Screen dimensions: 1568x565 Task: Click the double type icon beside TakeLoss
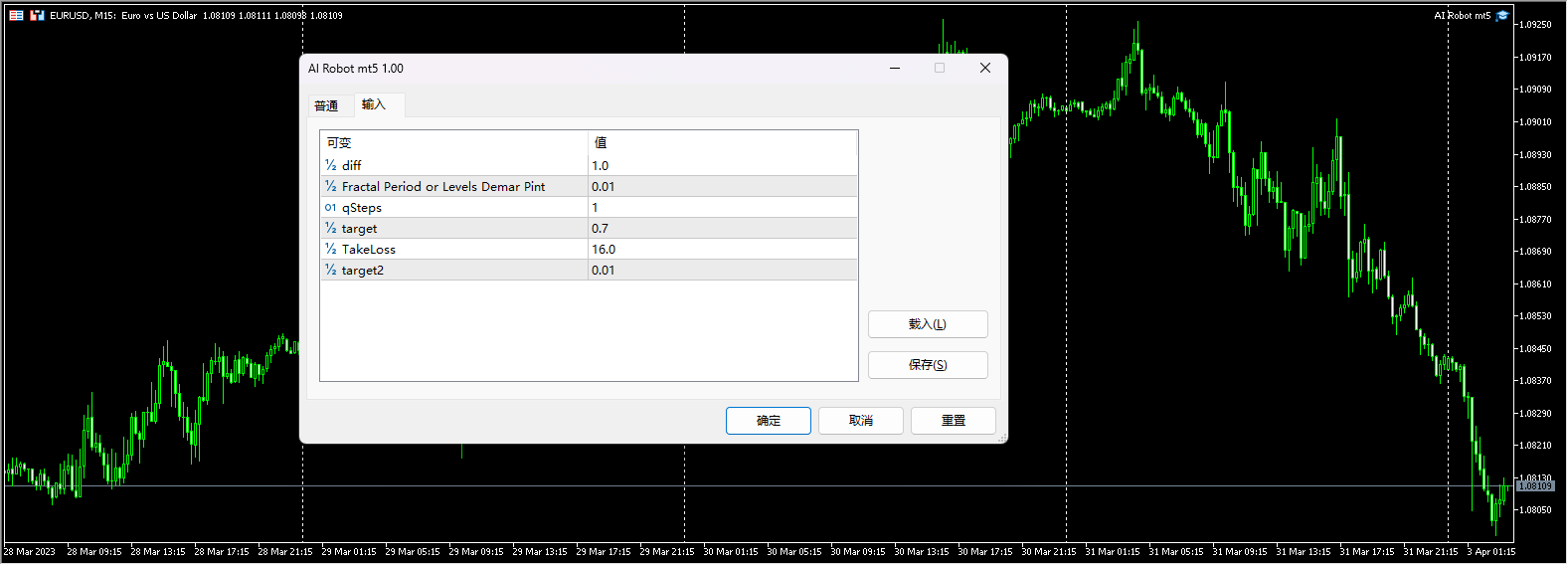tap(330, 249)
